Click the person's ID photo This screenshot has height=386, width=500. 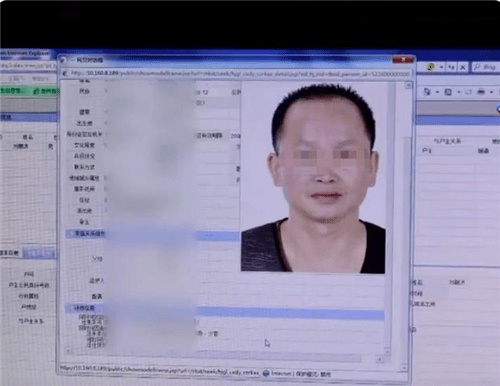[x=313, y=177]
